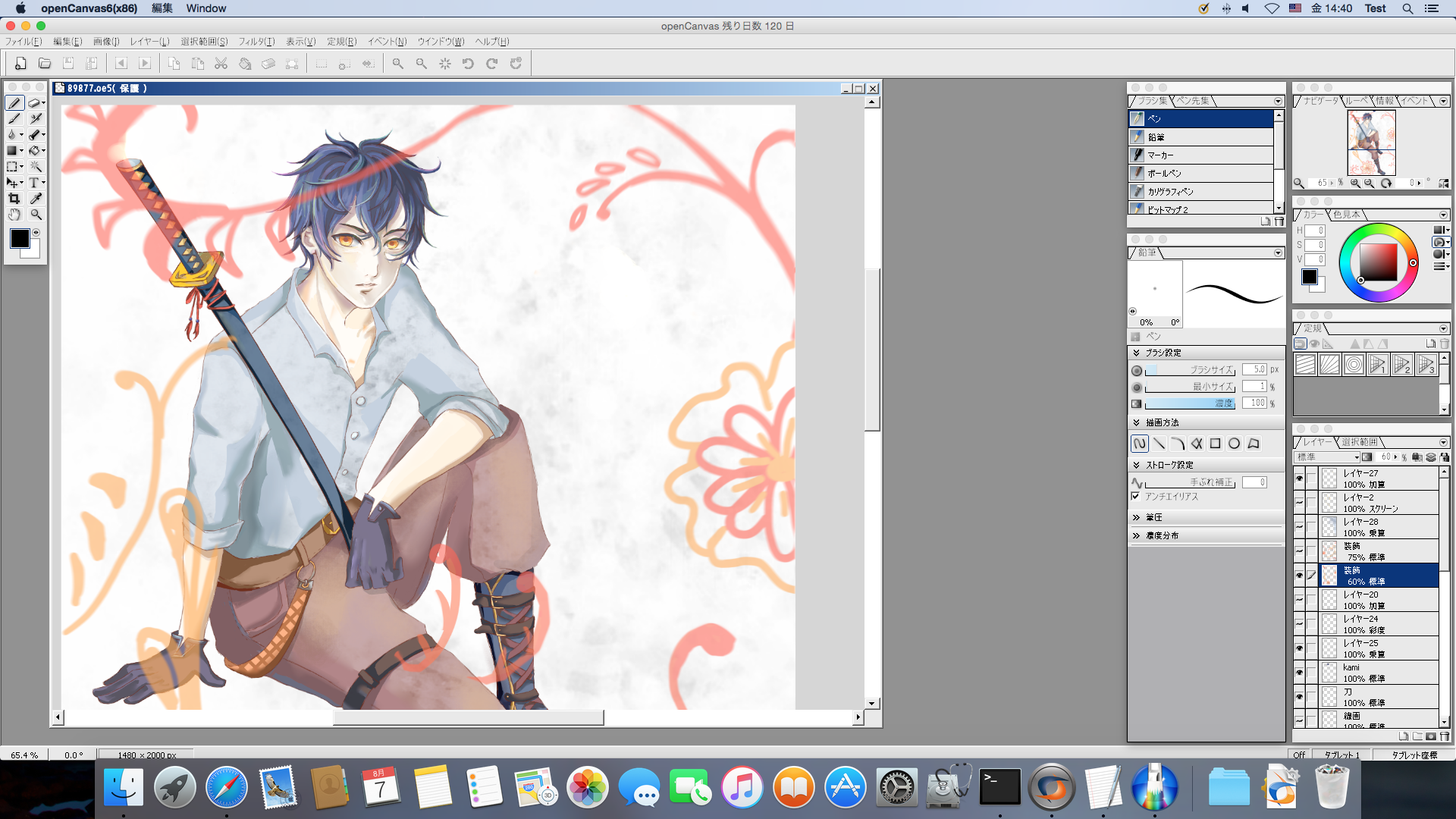1456x819 pixels.
Task: Select the Text tool
Action: (x=35, y=183)
